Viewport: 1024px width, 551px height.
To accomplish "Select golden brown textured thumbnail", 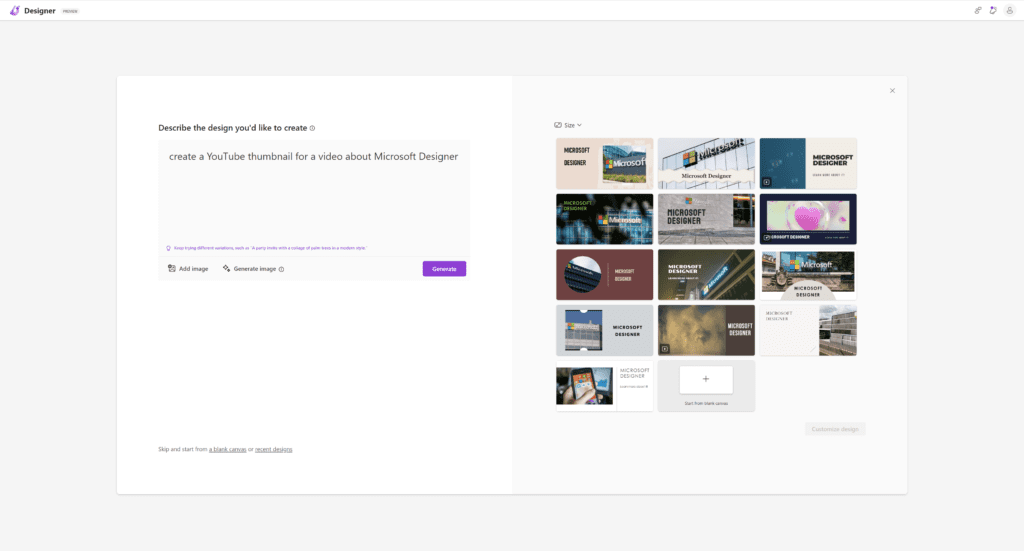I will pos(706,330).
